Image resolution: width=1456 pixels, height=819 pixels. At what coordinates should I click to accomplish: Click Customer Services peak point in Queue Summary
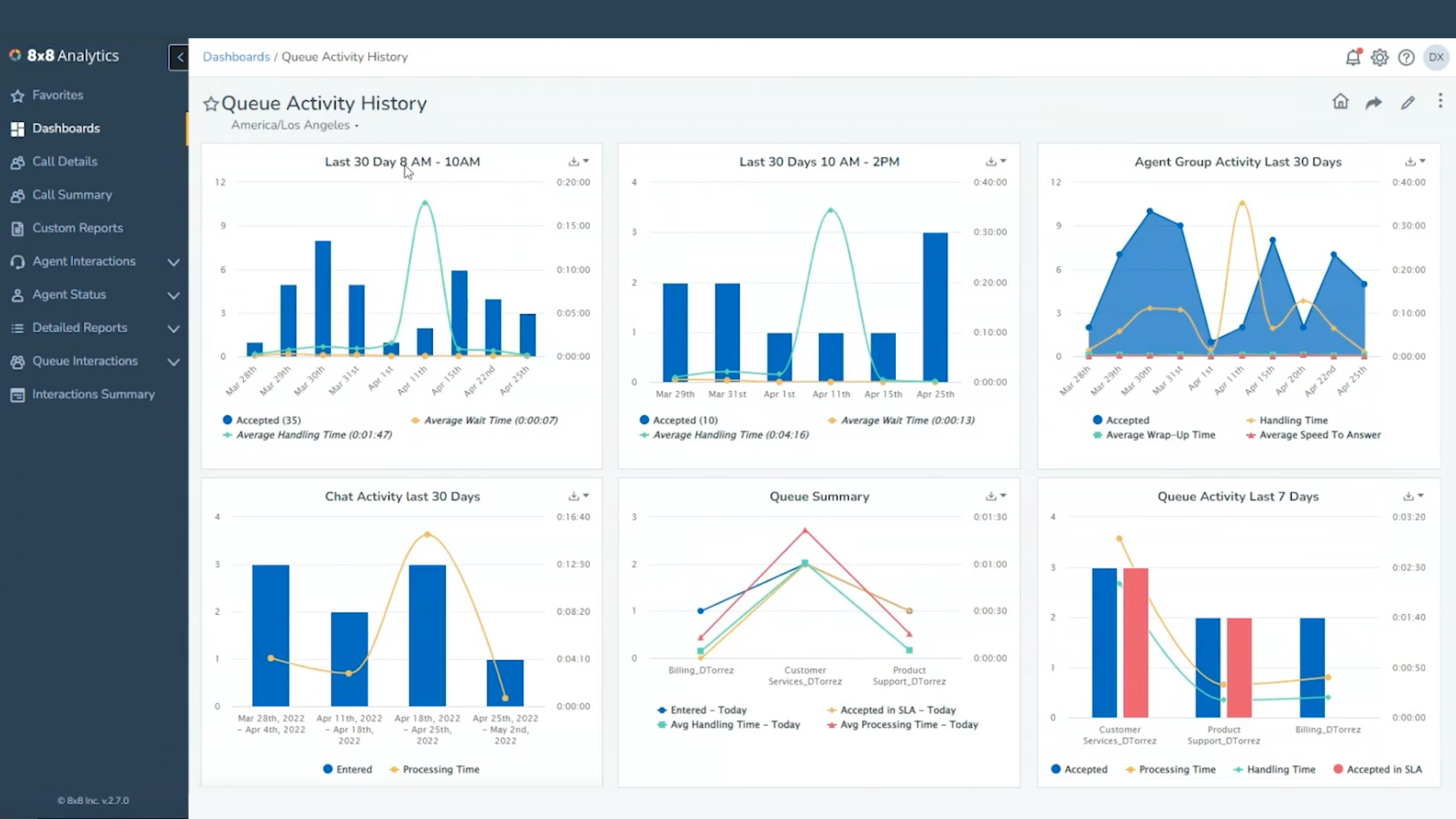coord(805,530)
